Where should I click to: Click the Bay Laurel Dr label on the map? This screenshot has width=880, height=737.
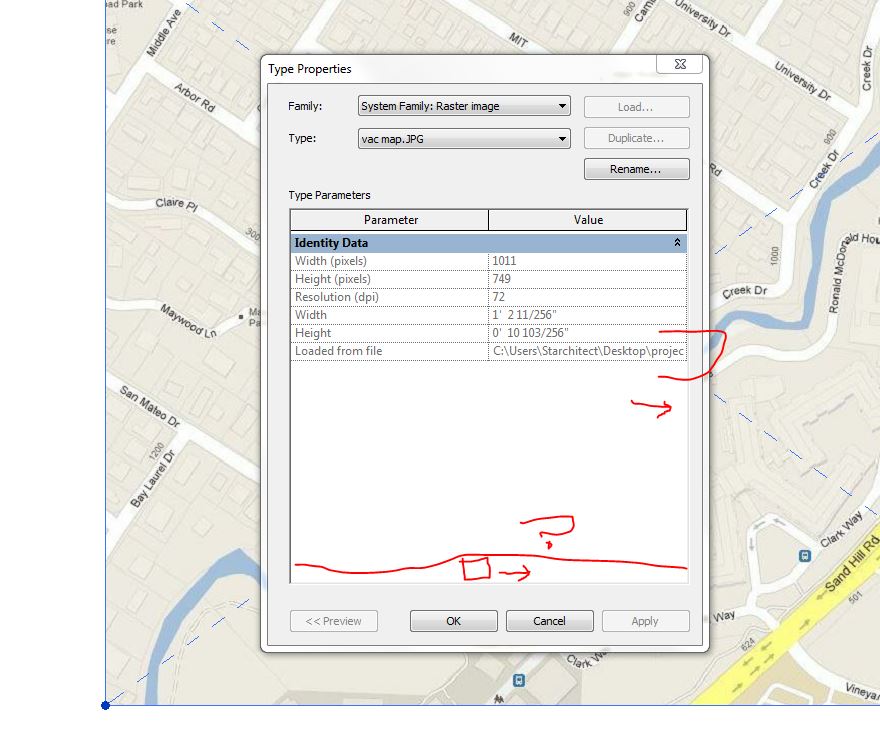coord(153,479)
